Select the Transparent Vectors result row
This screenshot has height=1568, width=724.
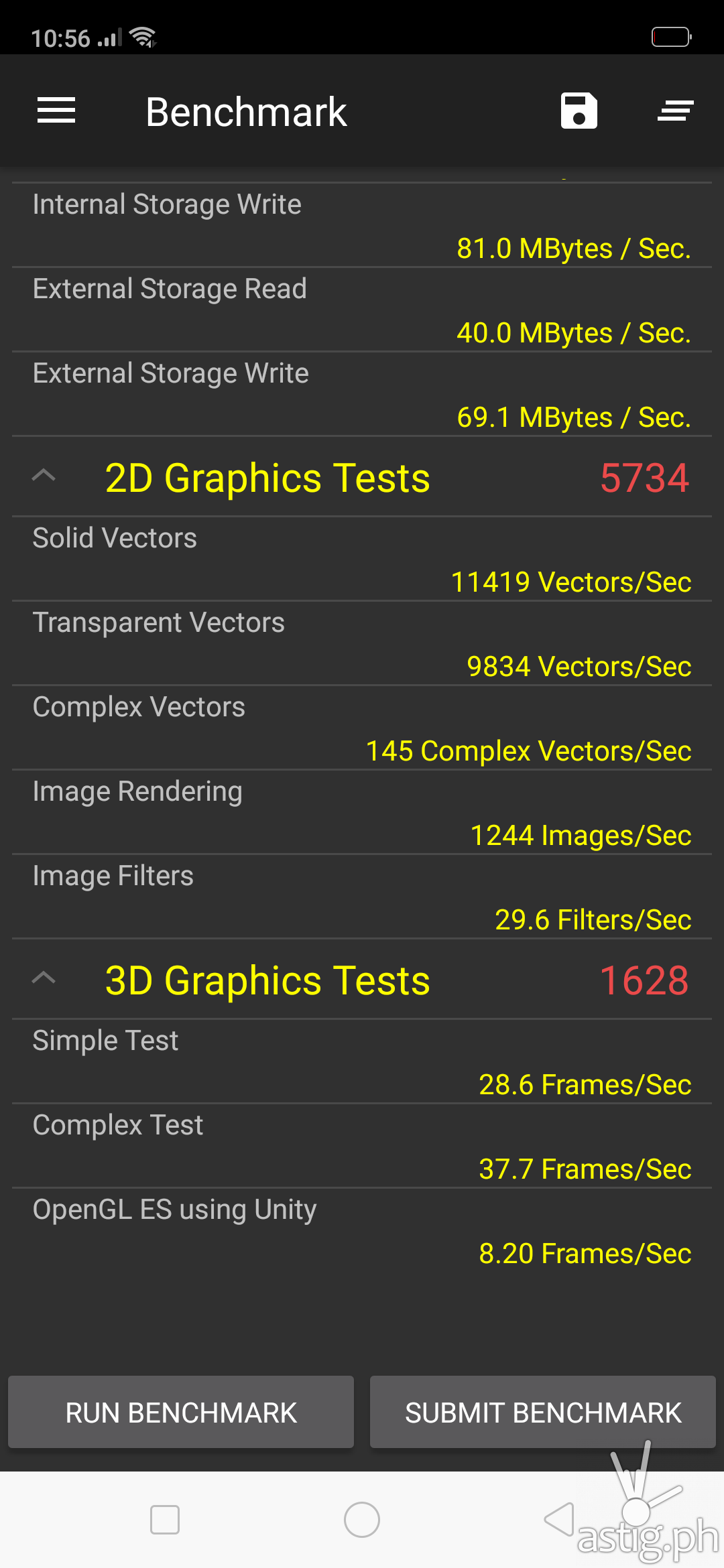coord(362,644)
